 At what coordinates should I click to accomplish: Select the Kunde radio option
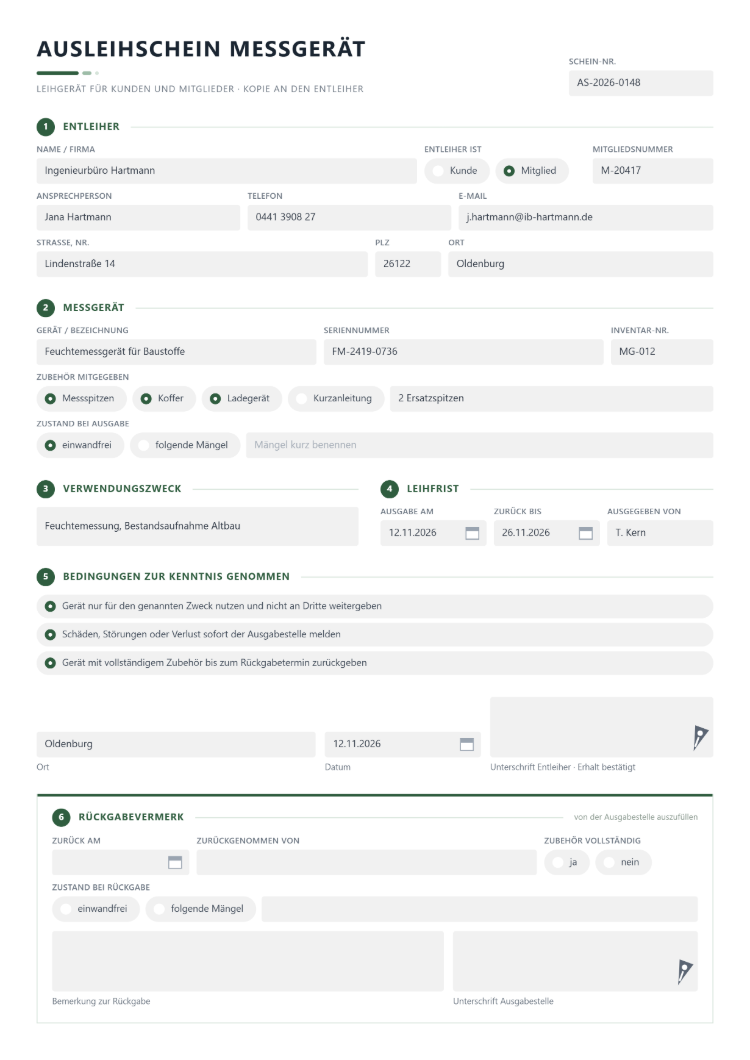tap(456, 171)
